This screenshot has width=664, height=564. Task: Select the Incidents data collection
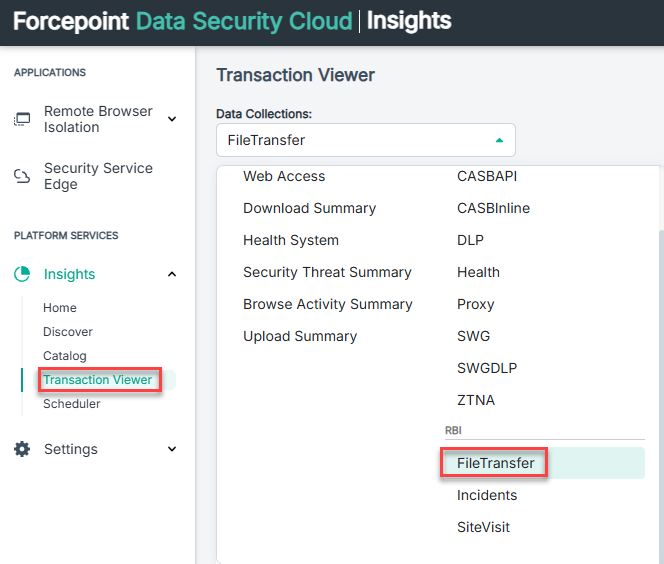[x=487, y=495]
